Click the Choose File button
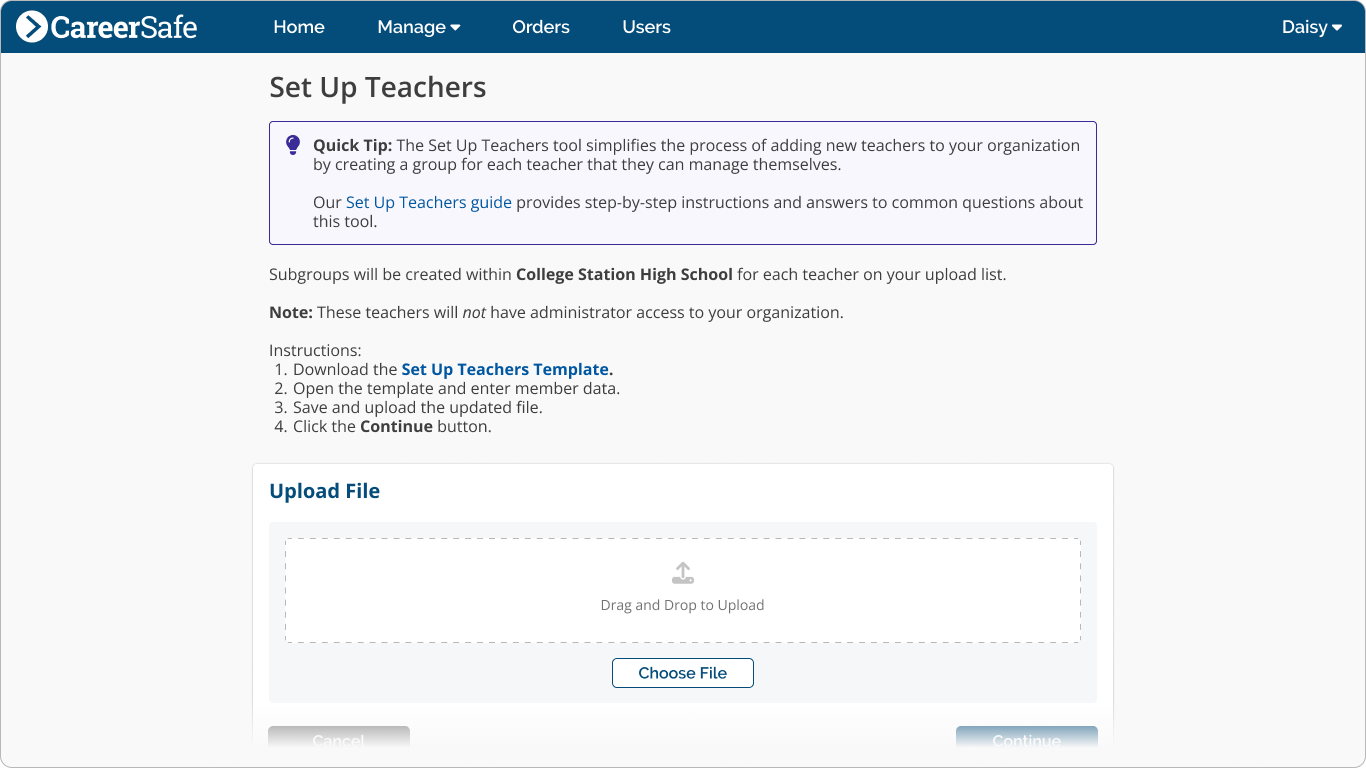The height and width of the screenshot is (768, 1366). [x=683, y=673]
